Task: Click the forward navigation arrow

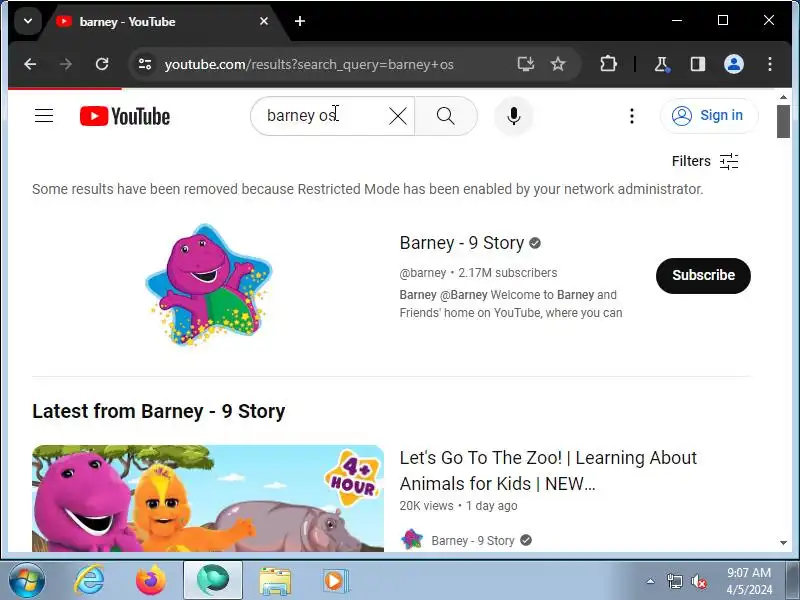Action: 66,64
